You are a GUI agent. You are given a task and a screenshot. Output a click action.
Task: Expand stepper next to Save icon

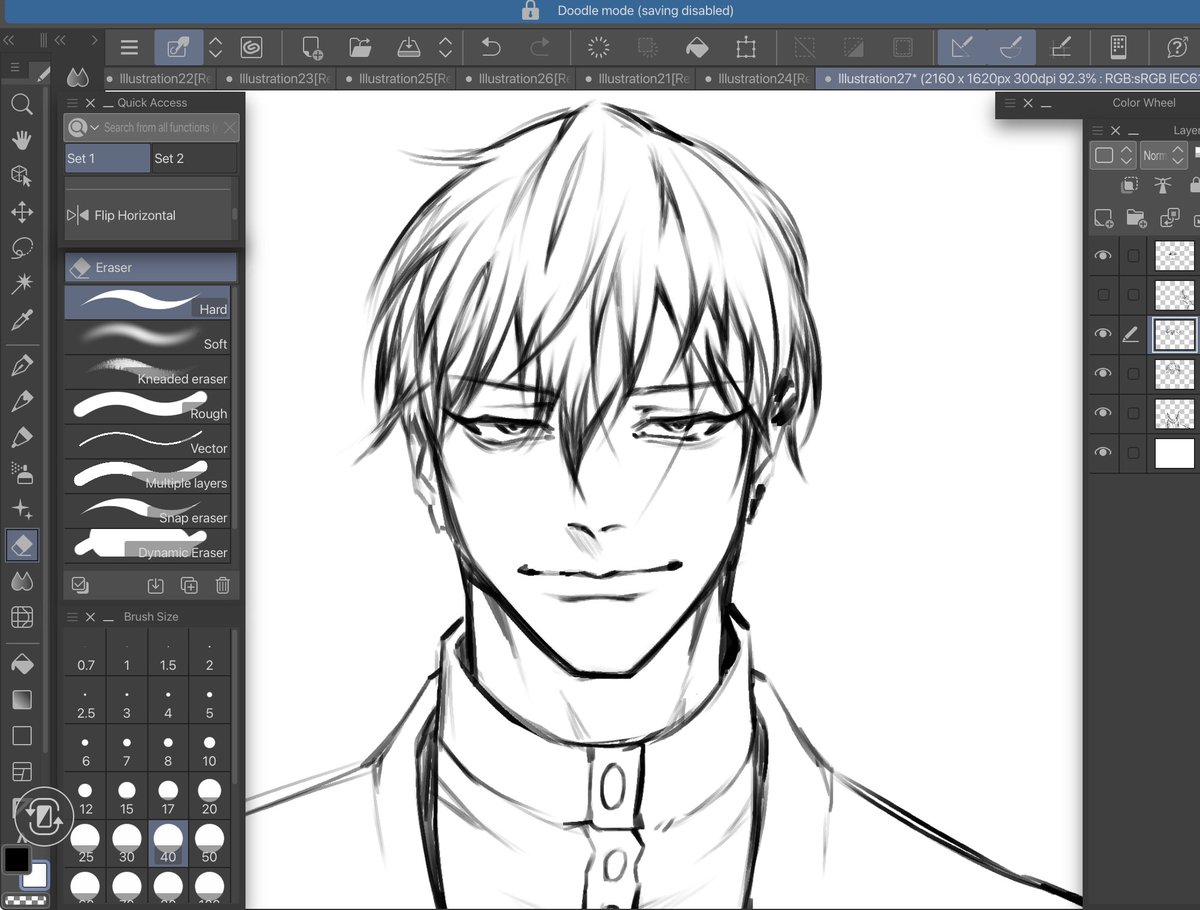point(446,47)
